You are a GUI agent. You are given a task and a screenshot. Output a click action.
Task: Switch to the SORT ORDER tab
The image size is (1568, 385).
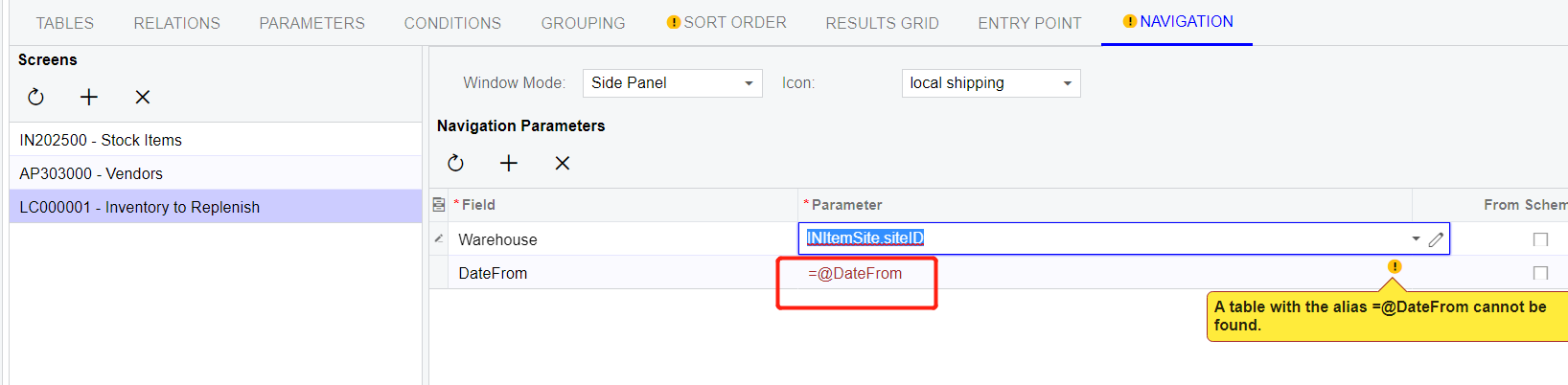click(x=726, y=22)
